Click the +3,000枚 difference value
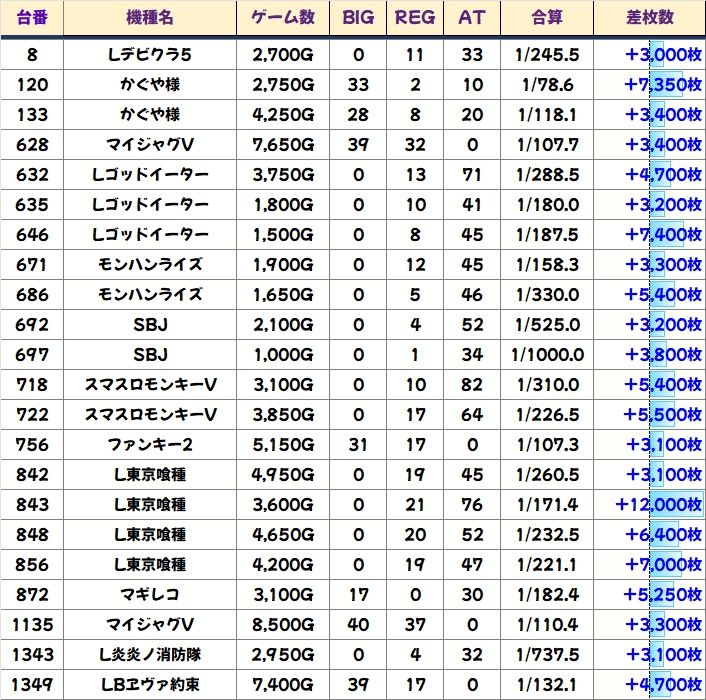Viewport: 706px width, 700px height. [x=663, y=55]
